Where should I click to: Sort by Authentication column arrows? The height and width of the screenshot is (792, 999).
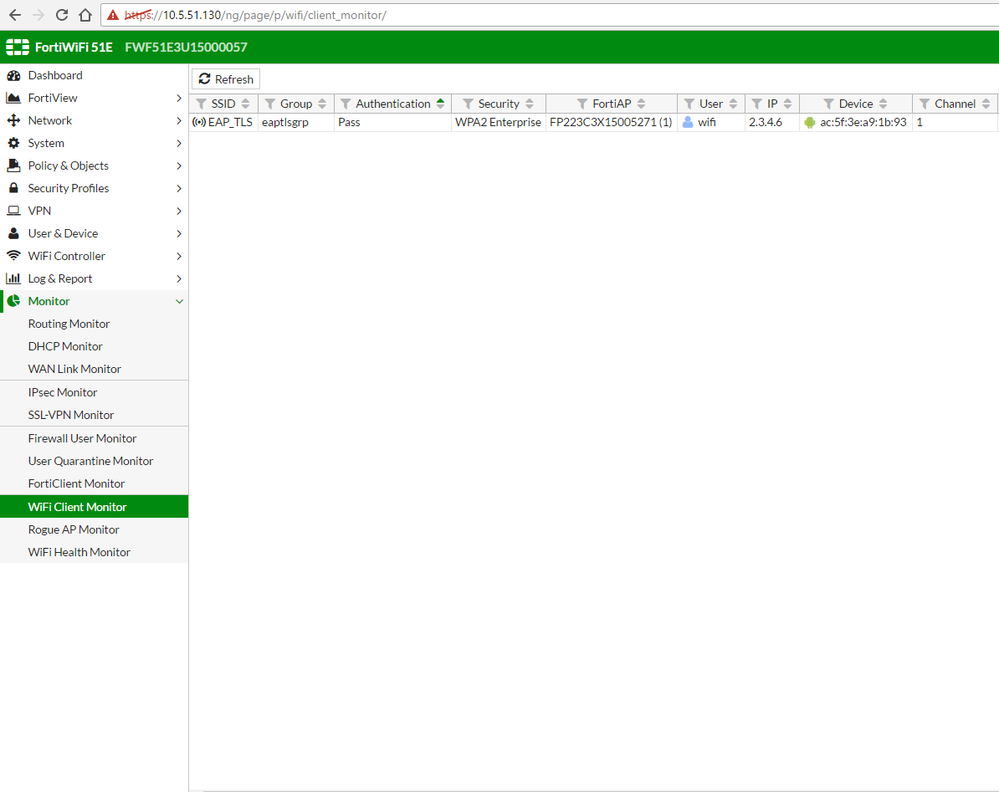(x=440, y=104)
